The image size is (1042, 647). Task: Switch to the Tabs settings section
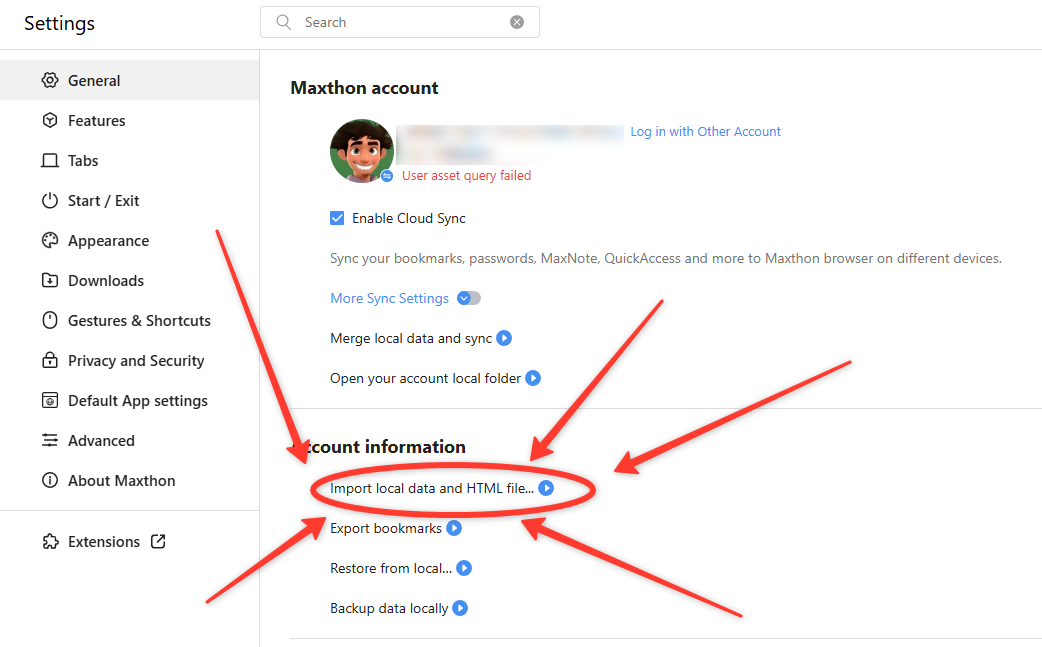click(83, 160)
